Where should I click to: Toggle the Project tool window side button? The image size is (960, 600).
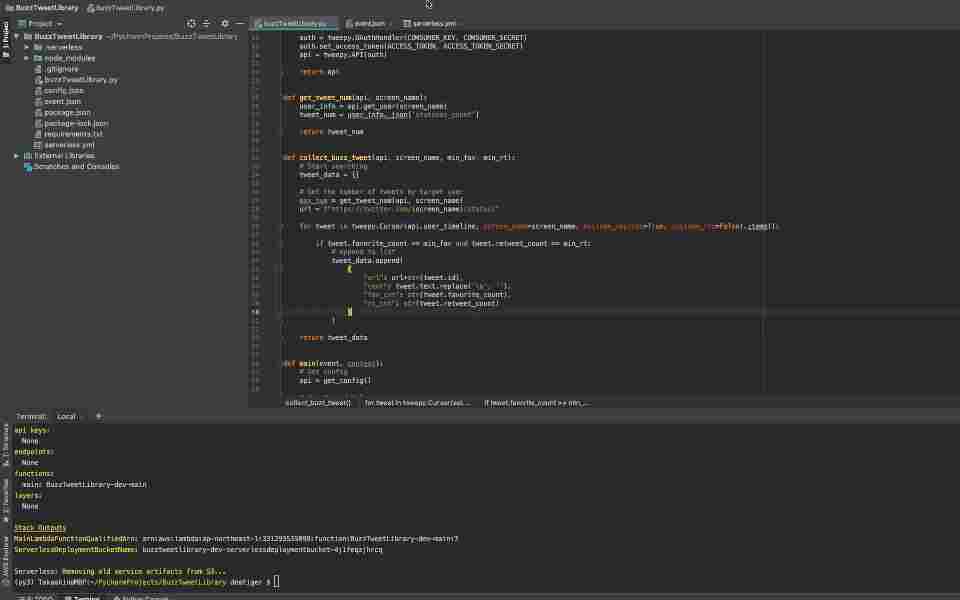click(6, 40)
